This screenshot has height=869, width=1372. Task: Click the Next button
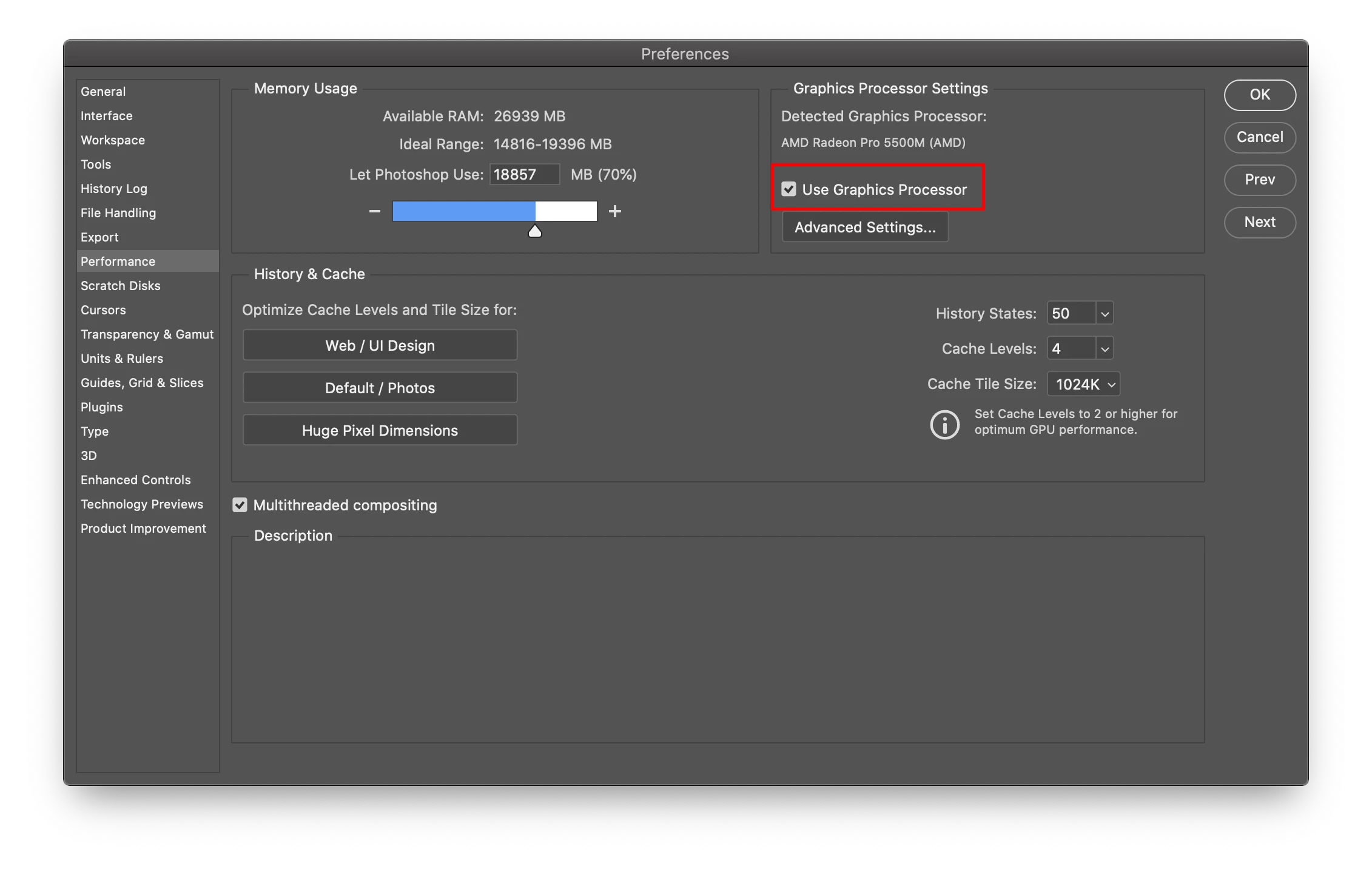(1259, 222)
